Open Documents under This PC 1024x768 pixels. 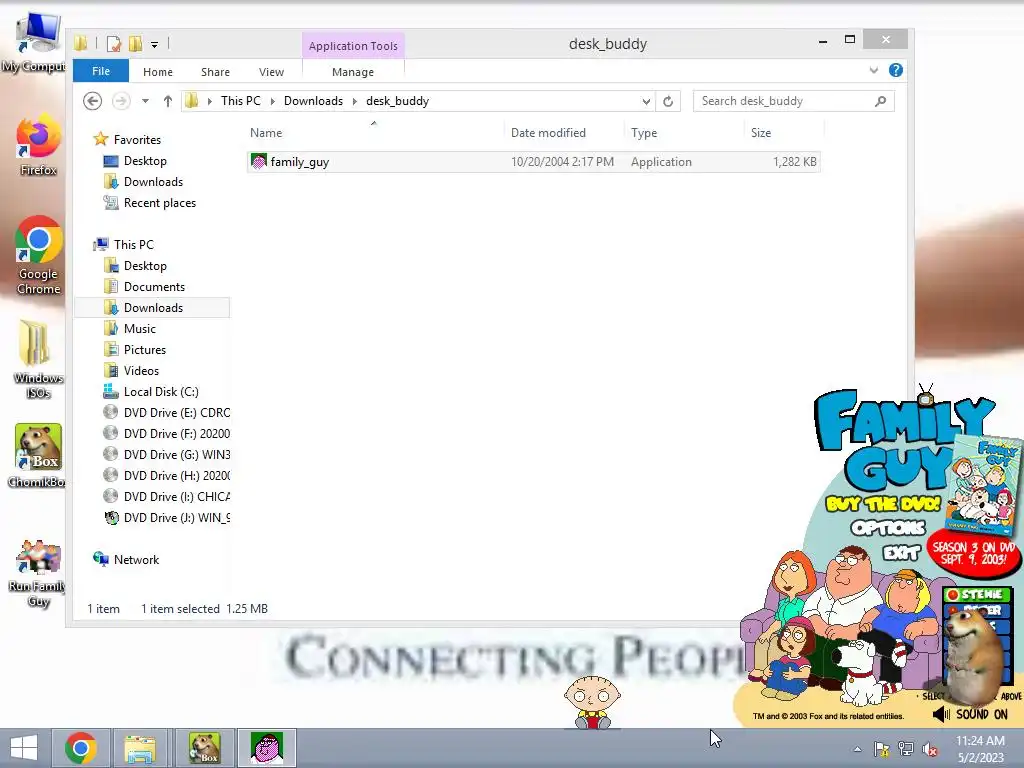coord(144,287)
